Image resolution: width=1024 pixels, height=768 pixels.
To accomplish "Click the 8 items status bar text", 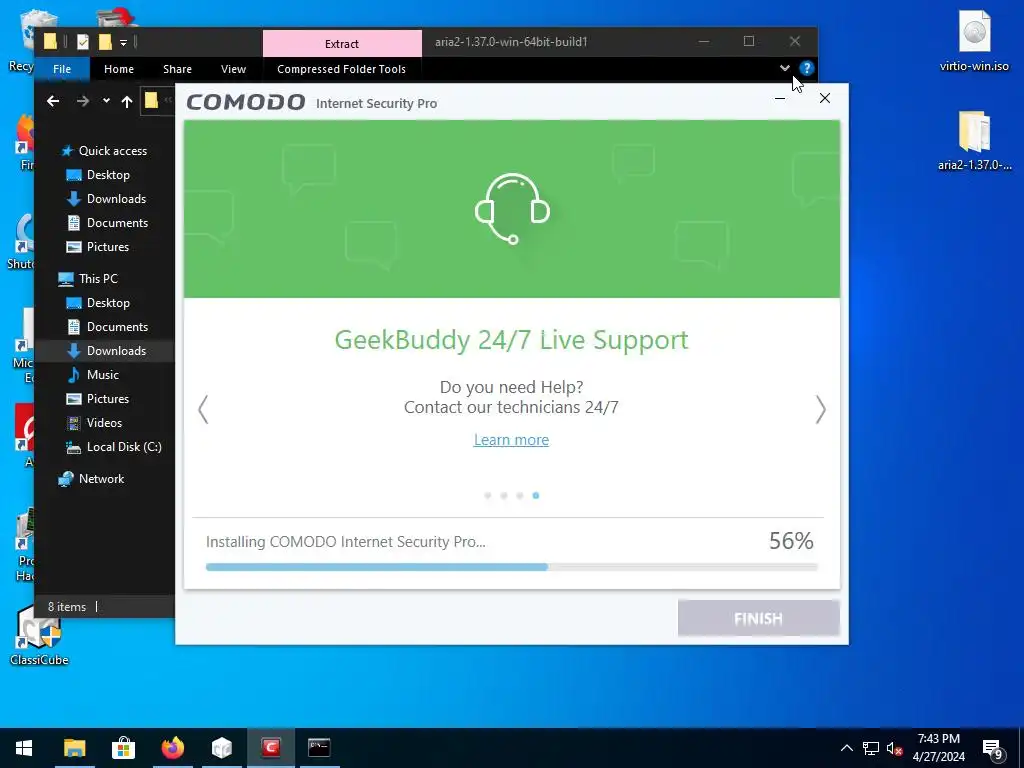I will [67, 607].
